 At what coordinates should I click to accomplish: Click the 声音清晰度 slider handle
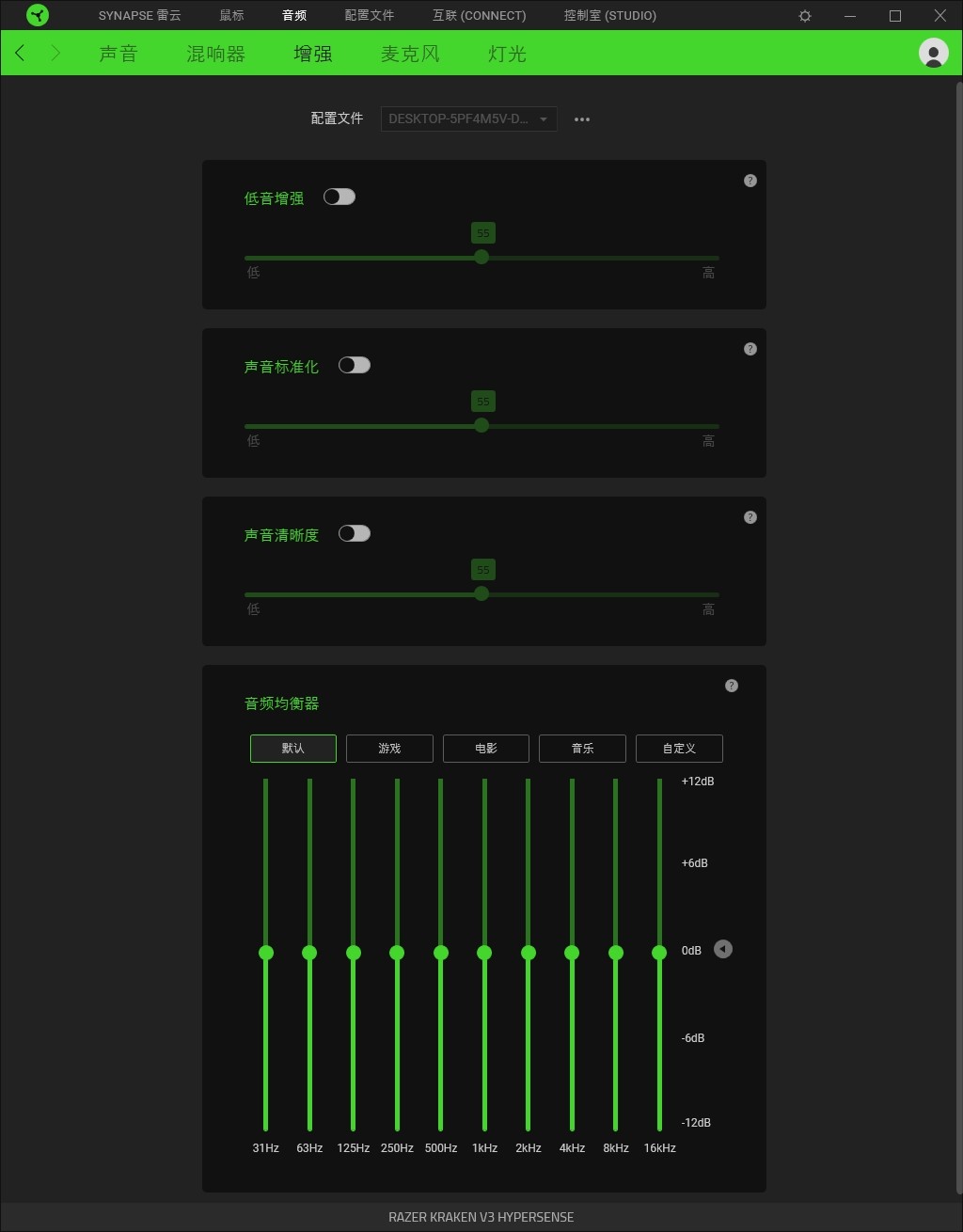481,593
